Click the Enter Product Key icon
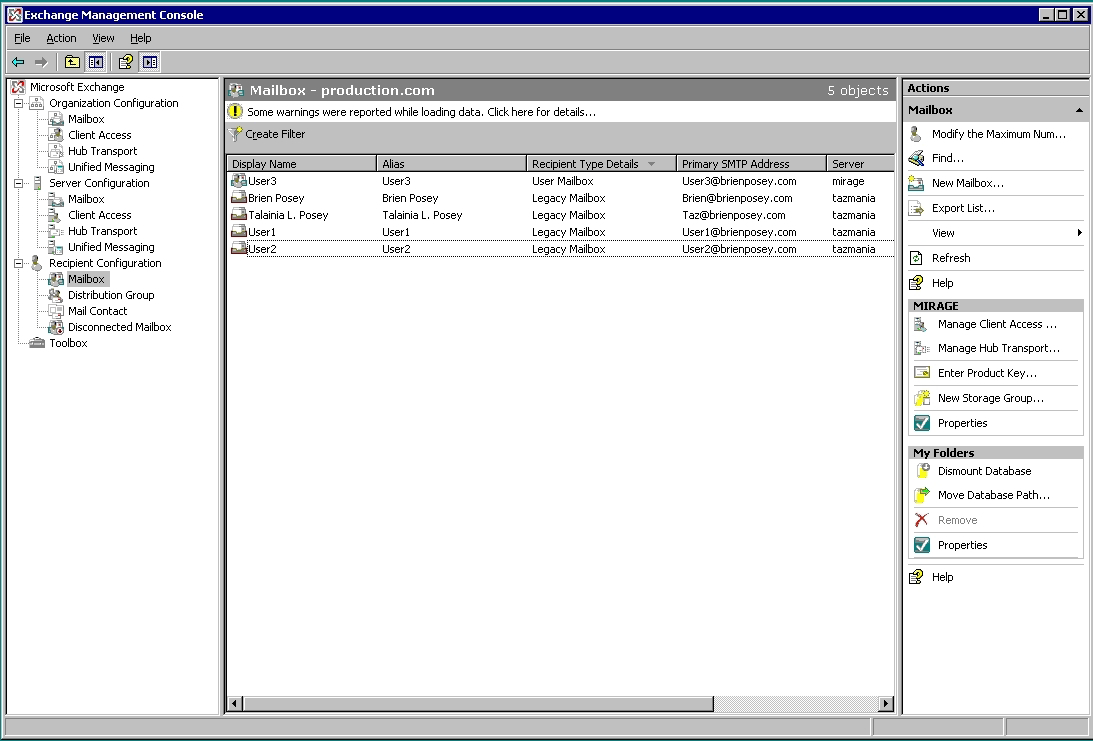Screen dimensions: 1093x741 tap(922, 373)
